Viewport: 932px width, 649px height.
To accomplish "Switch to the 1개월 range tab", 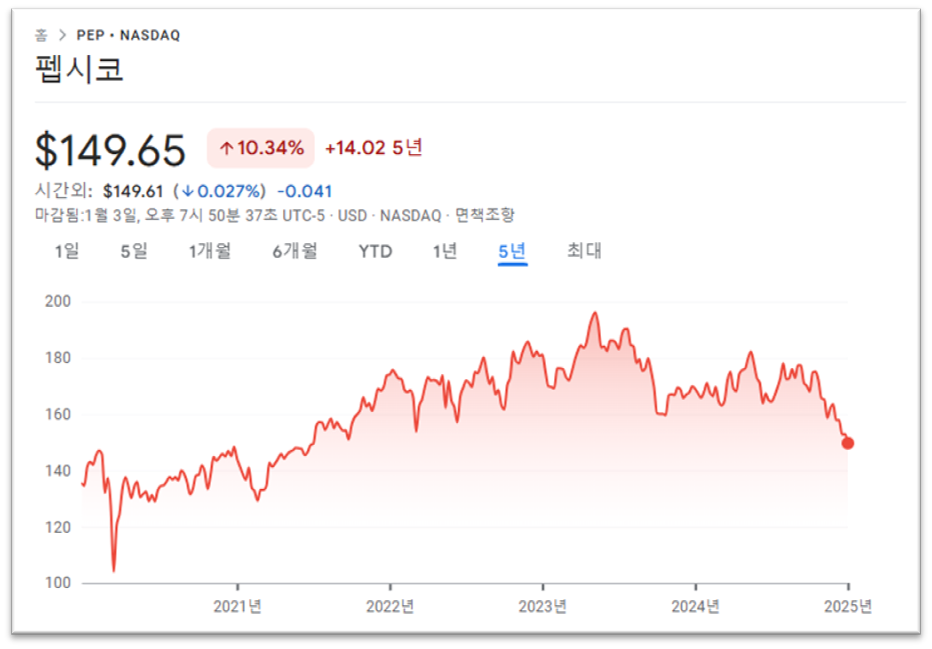I will (210, 251).
